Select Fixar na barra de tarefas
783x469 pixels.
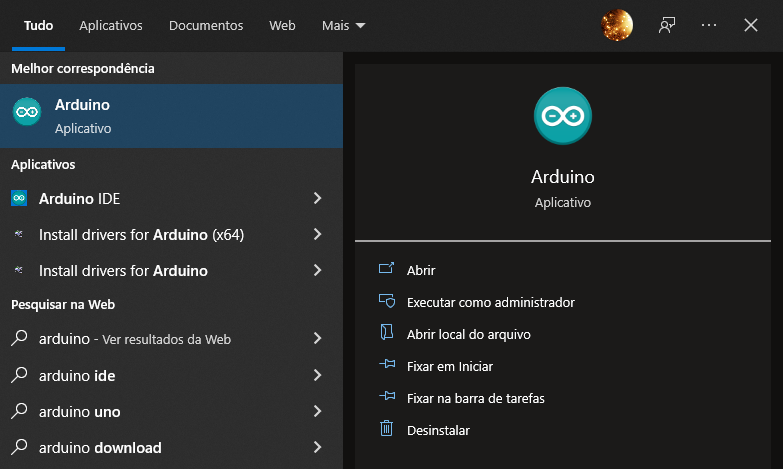pyautogui.click(x=475, y=398)
